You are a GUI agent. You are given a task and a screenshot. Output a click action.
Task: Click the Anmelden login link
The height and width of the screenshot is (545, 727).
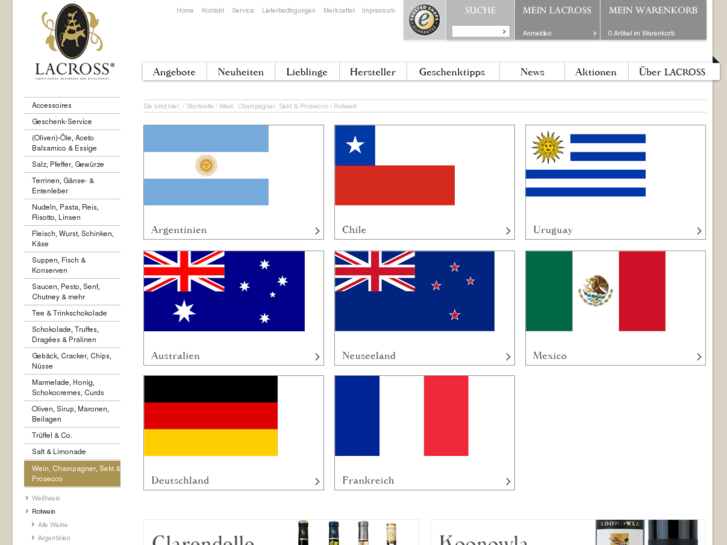(x=537, y=33)
